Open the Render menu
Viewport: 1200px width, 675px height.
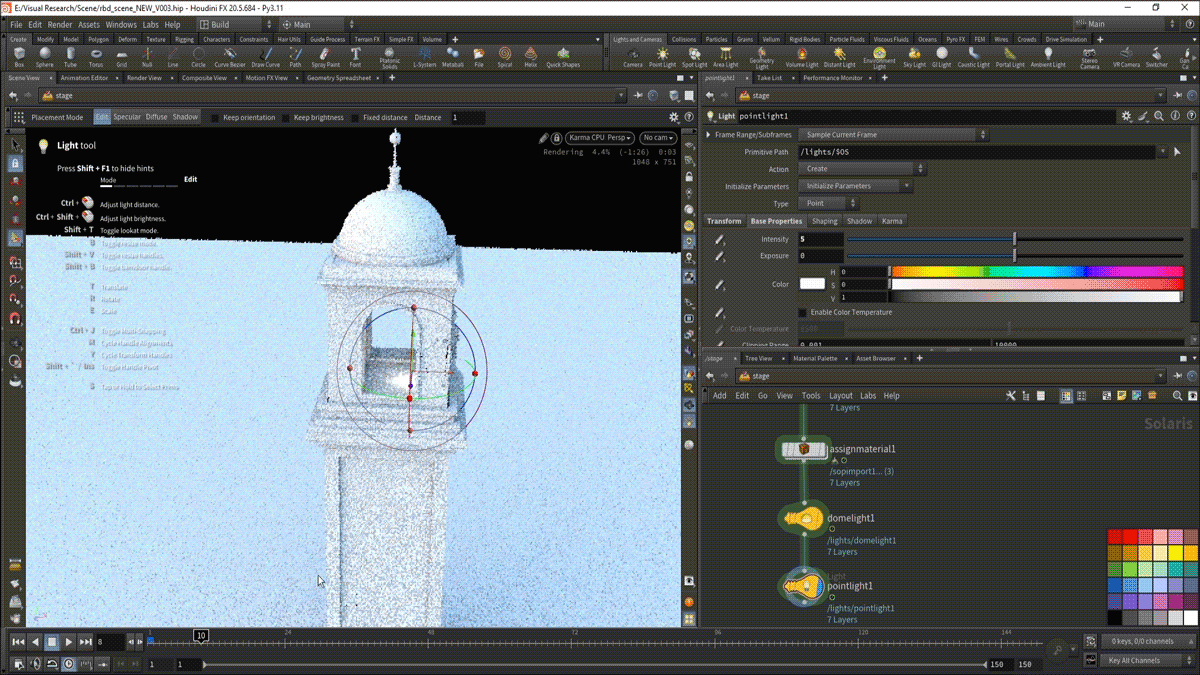tap(60, 24)
